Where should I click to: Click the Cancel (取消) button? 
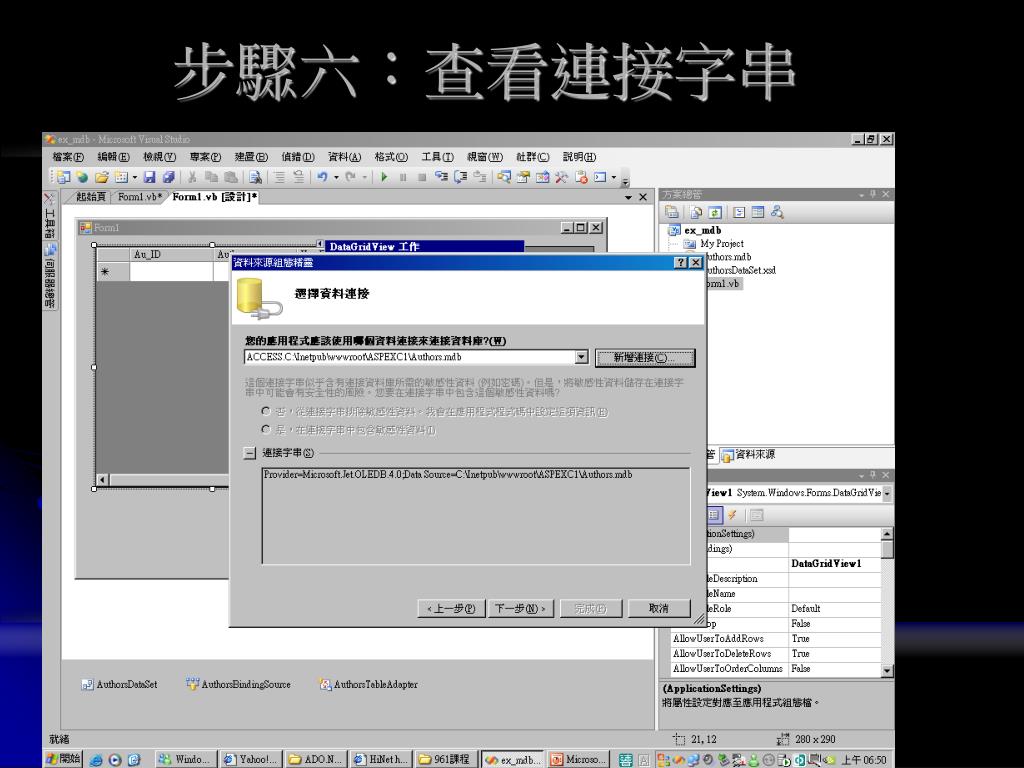tap(659, 608)
